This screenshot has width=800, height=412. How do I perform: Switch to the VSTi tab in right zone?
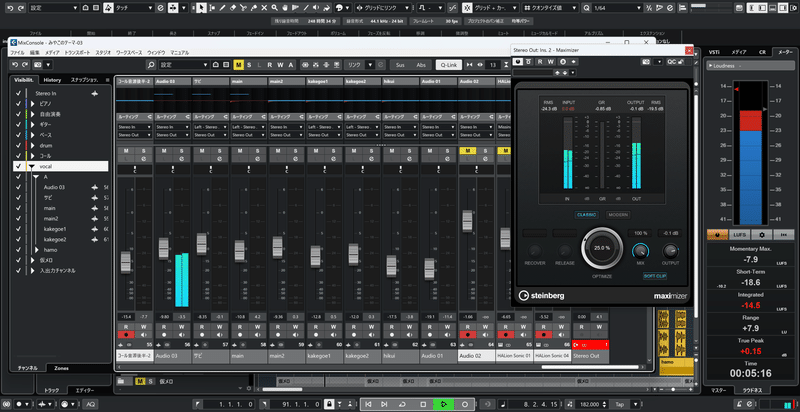714,52
